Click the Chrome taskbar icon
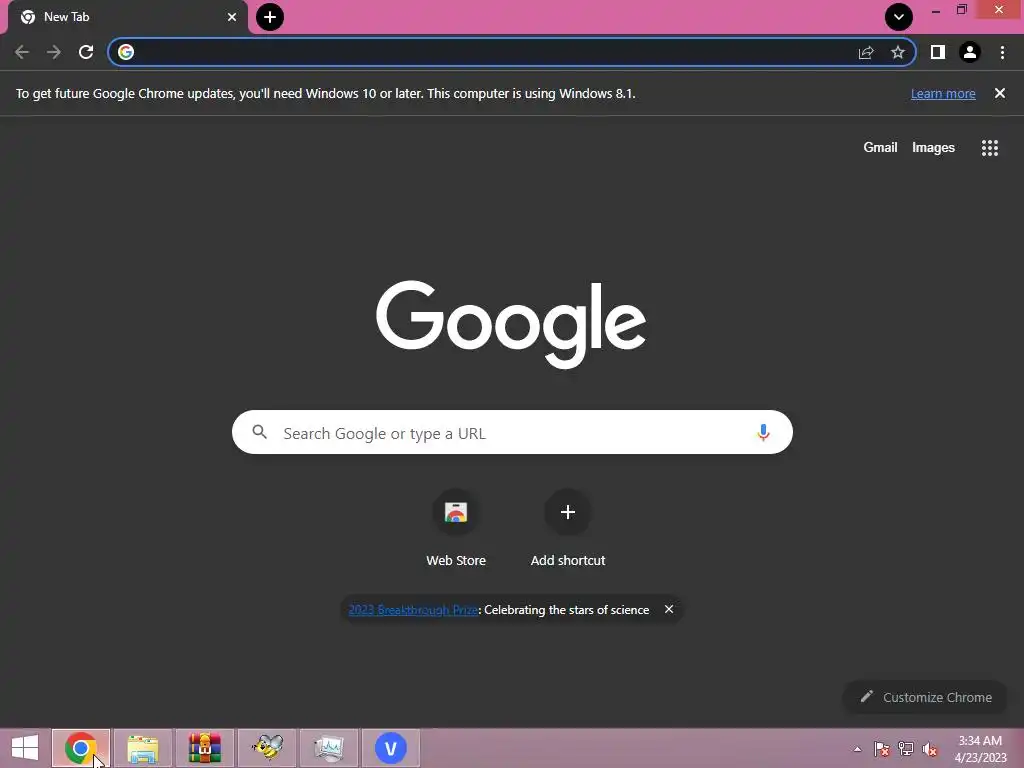Image resolution: width=1024 pixels, height=768 pixels. pos(81,748)
